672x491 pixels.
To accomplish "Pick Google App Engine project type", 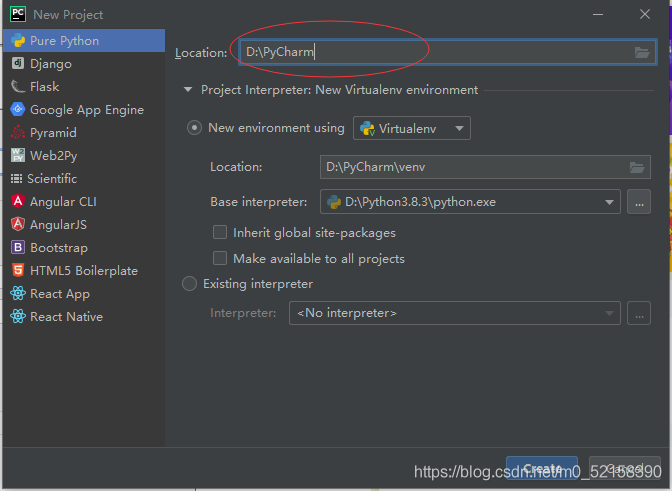I will [84, 110].
